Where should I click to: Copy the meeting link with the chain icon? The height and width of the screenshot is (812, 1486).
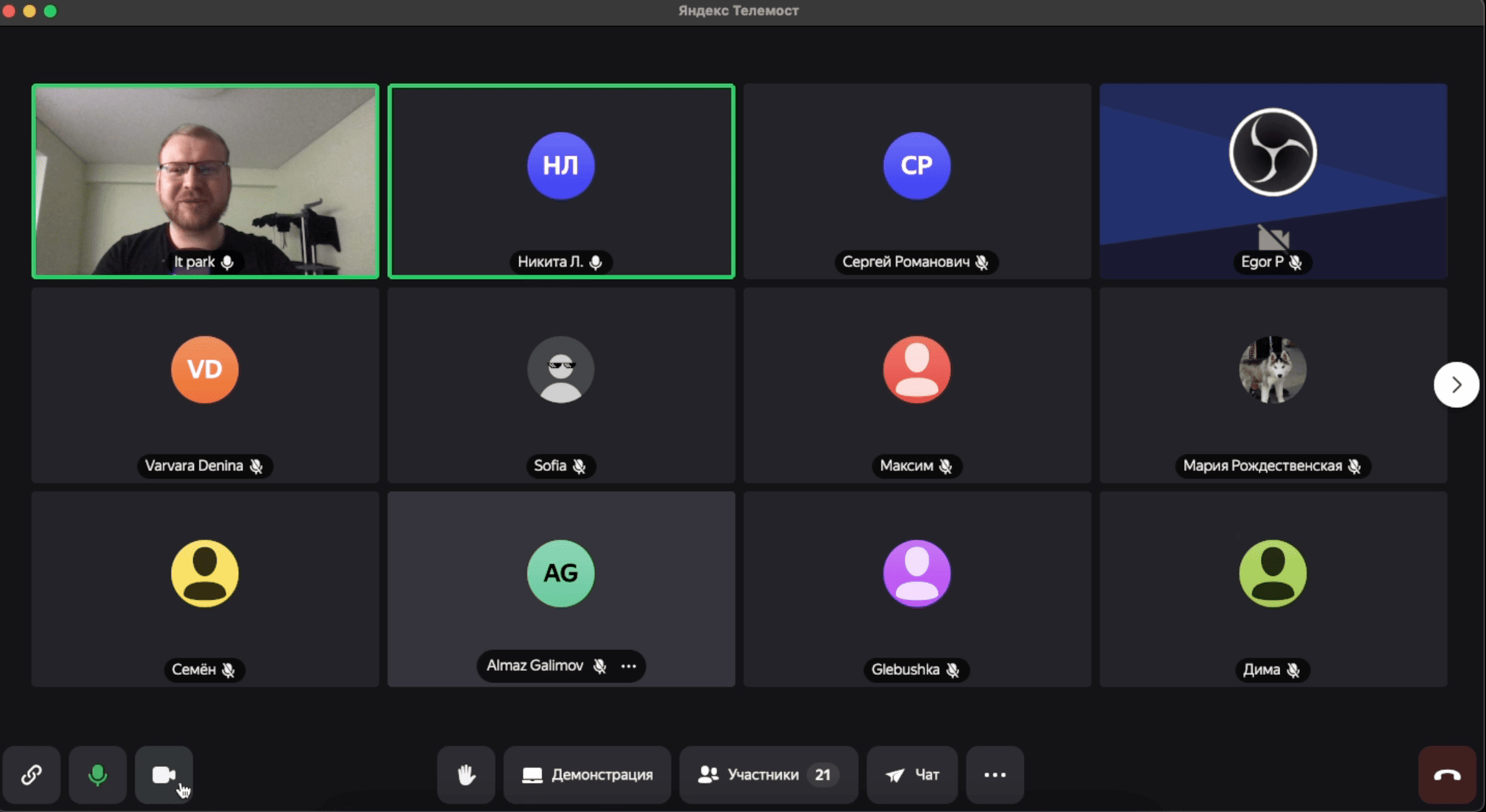pyautogui.click(x=32, y=775)
